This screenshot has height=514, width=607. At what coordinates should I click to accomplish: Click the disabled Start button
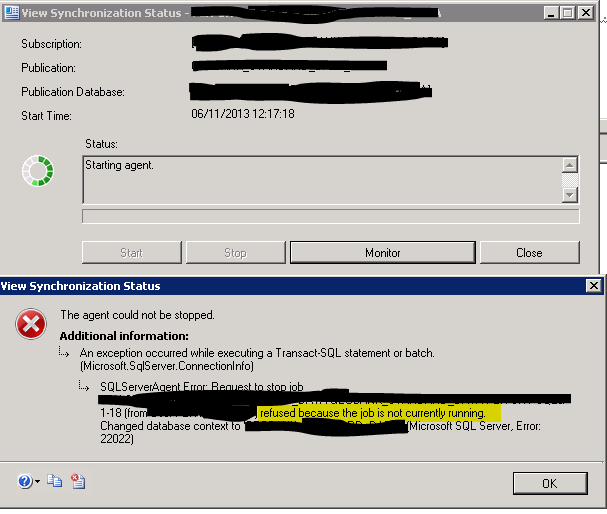point(132,253)
